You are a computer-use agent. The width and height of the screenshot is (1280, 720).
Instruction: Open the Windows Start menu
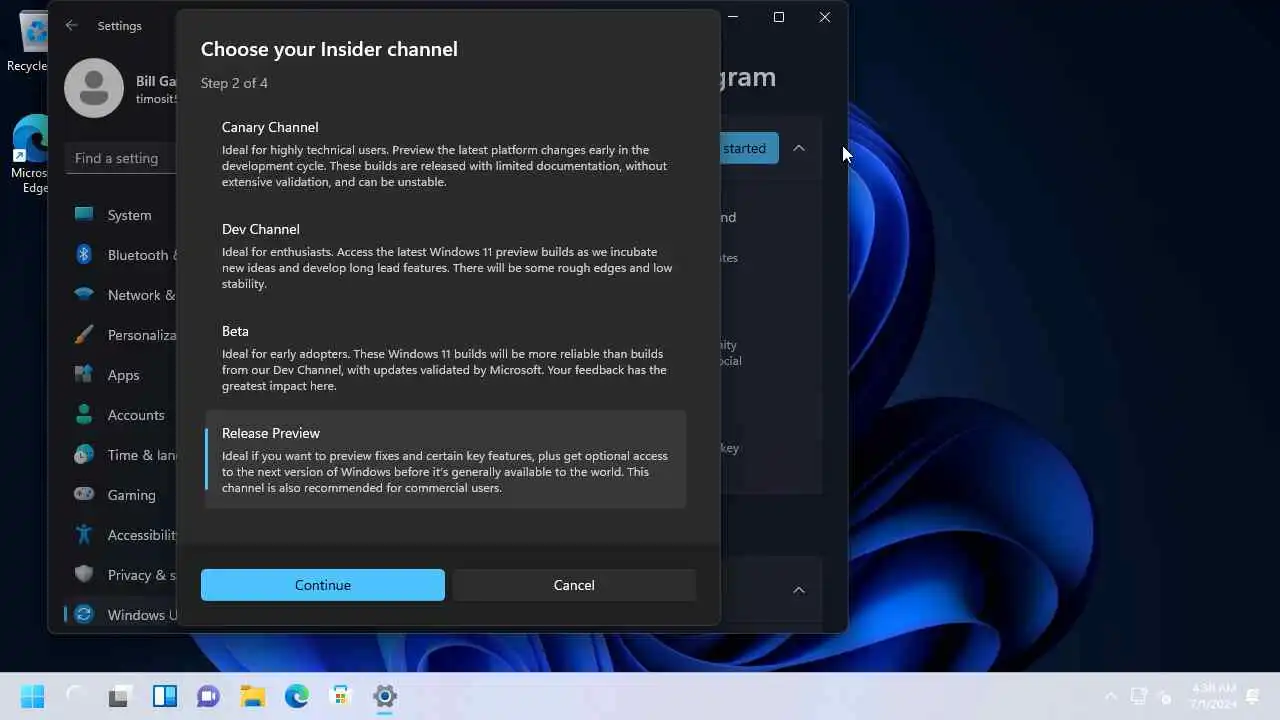[32, 696]
